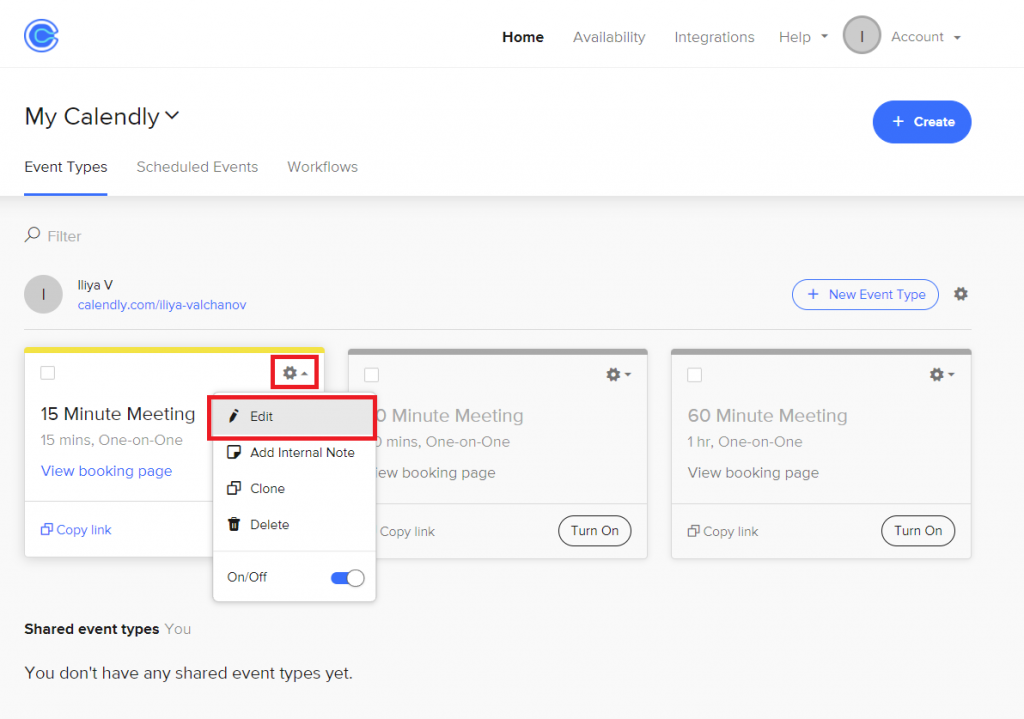1024x719 pixels.
Task: Open the gear dropdown on middle event card
Action: (x=618, y=374)
